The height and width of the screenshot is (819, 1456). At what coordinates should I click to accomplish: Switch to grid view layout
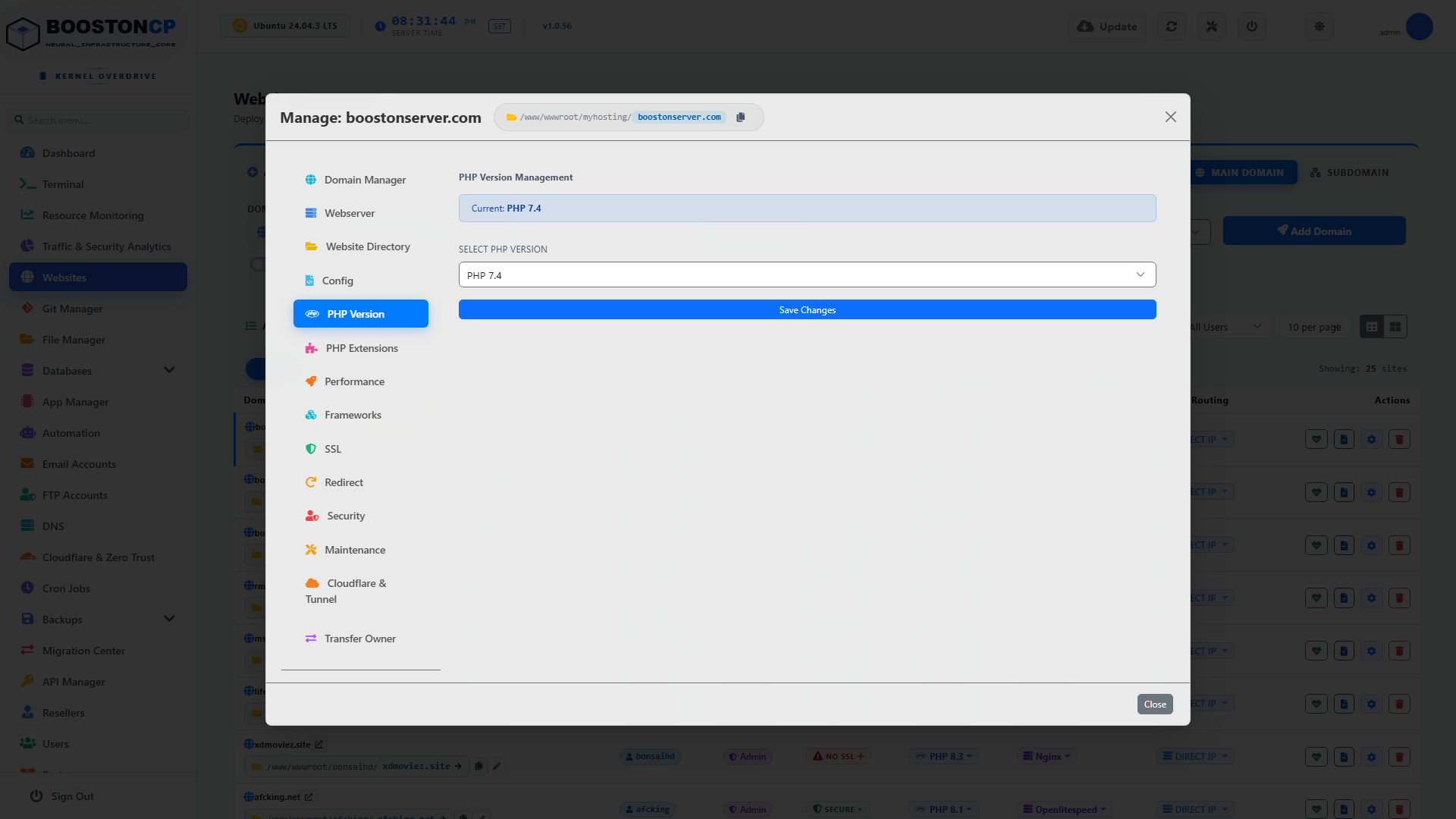click(x=1395, y=327)
